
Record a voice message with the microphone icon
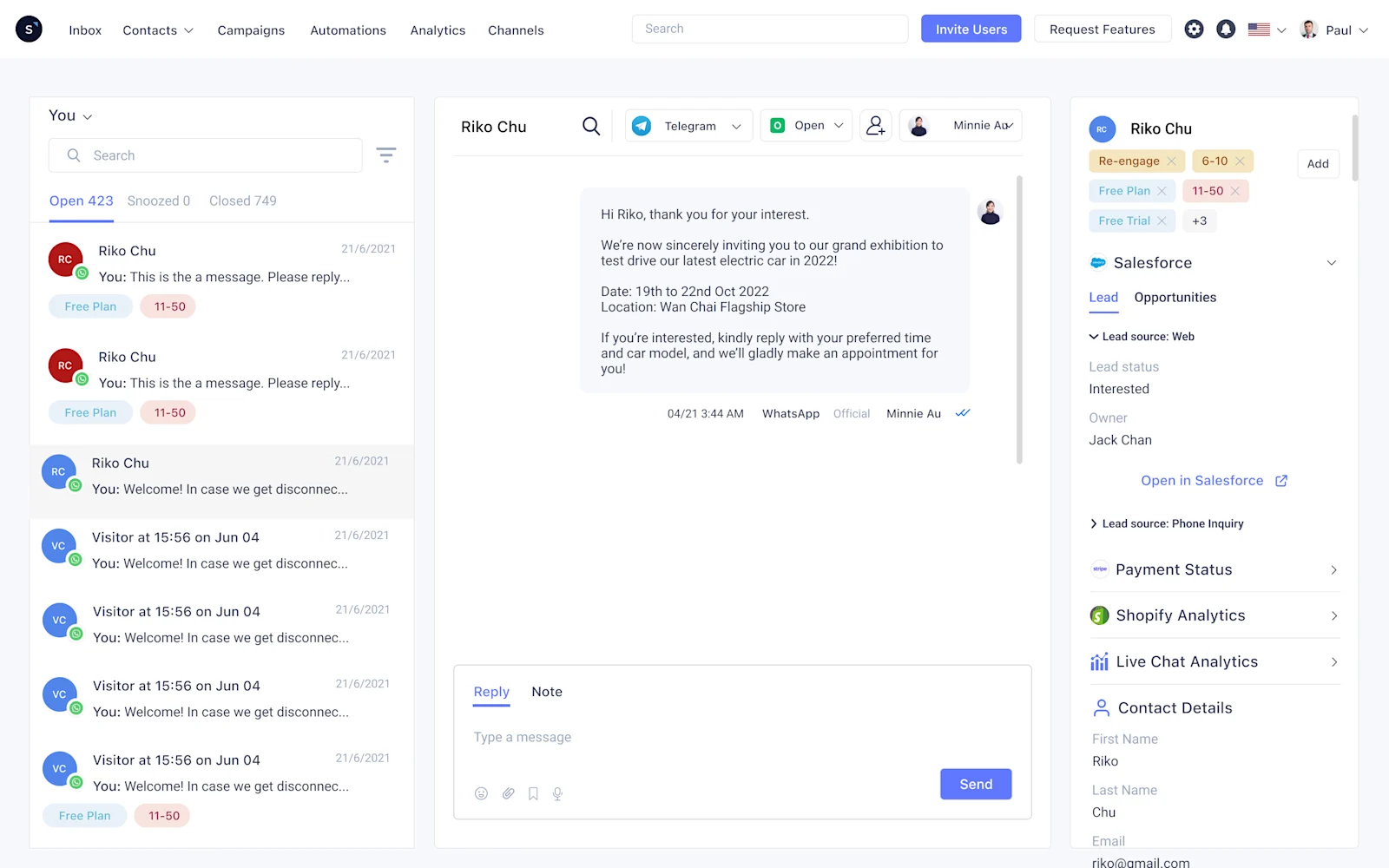click(x=557, y=792)
